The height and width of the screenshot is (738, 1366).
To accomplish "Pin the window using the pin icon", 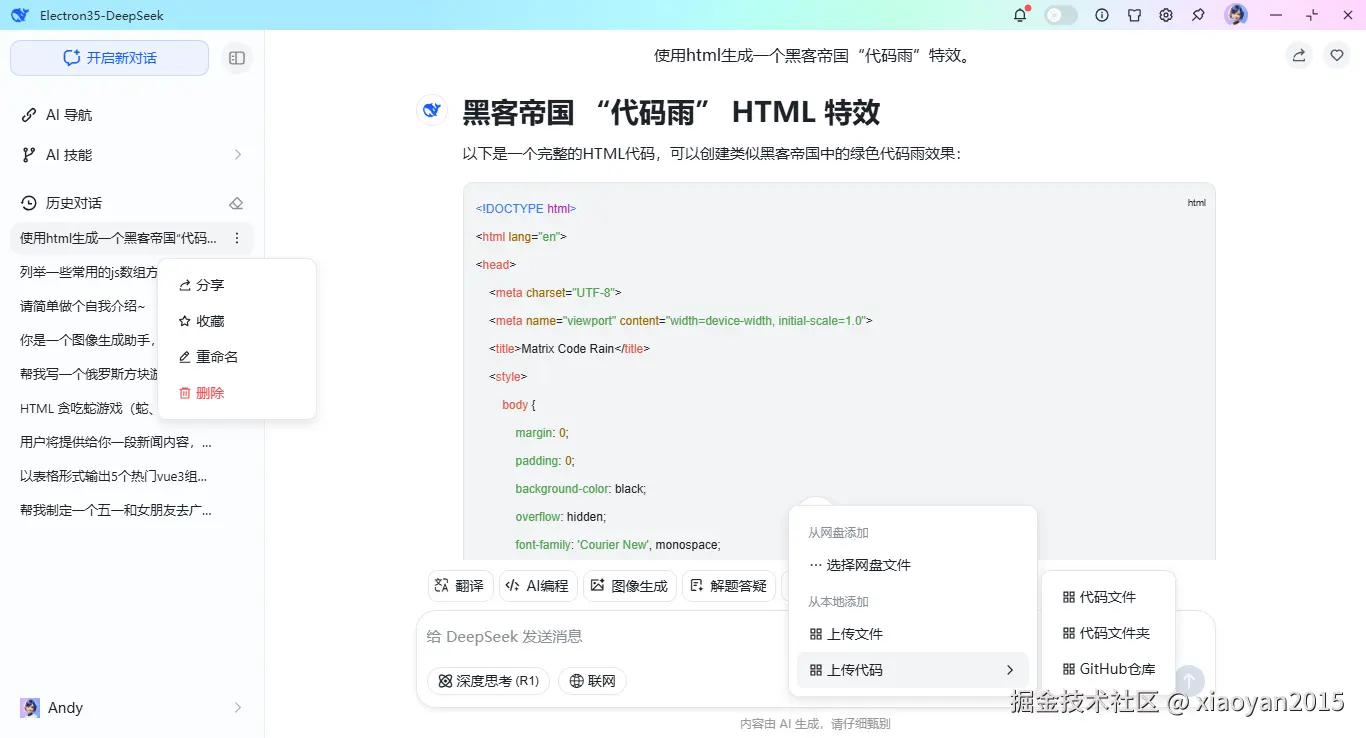I will (1197, 15).
